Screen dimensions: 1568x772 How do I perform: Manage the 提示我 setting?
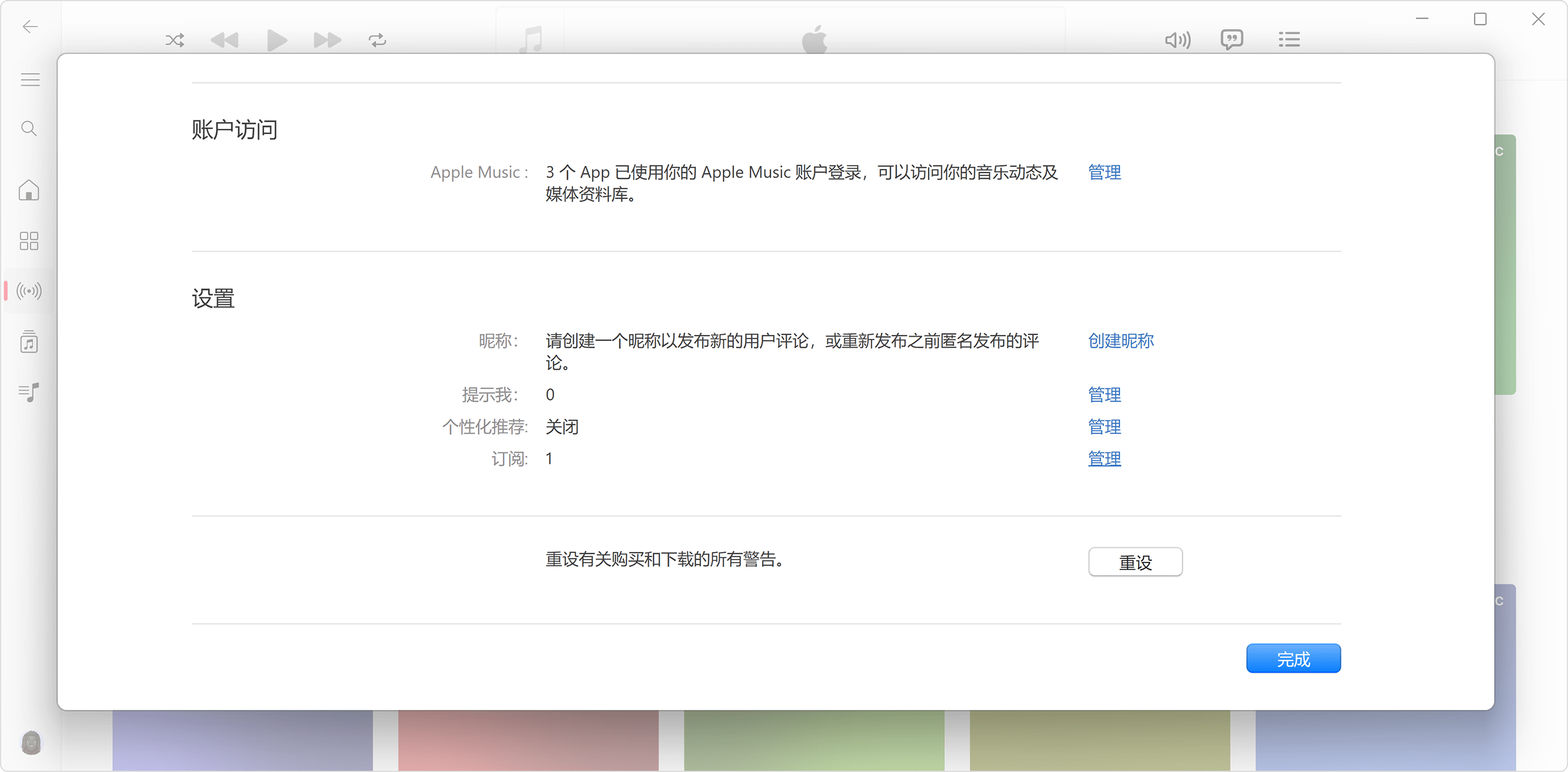point(1104,395)
